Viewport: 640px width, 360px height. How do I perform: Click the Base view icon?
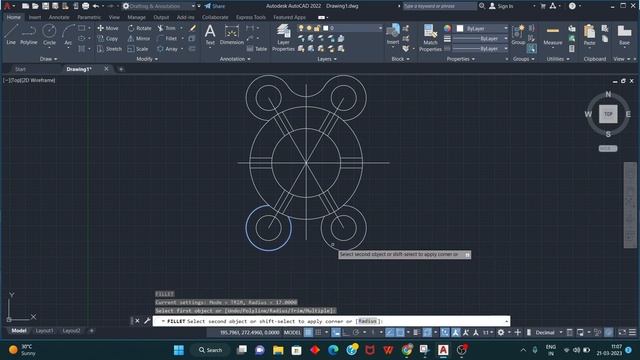624,34
